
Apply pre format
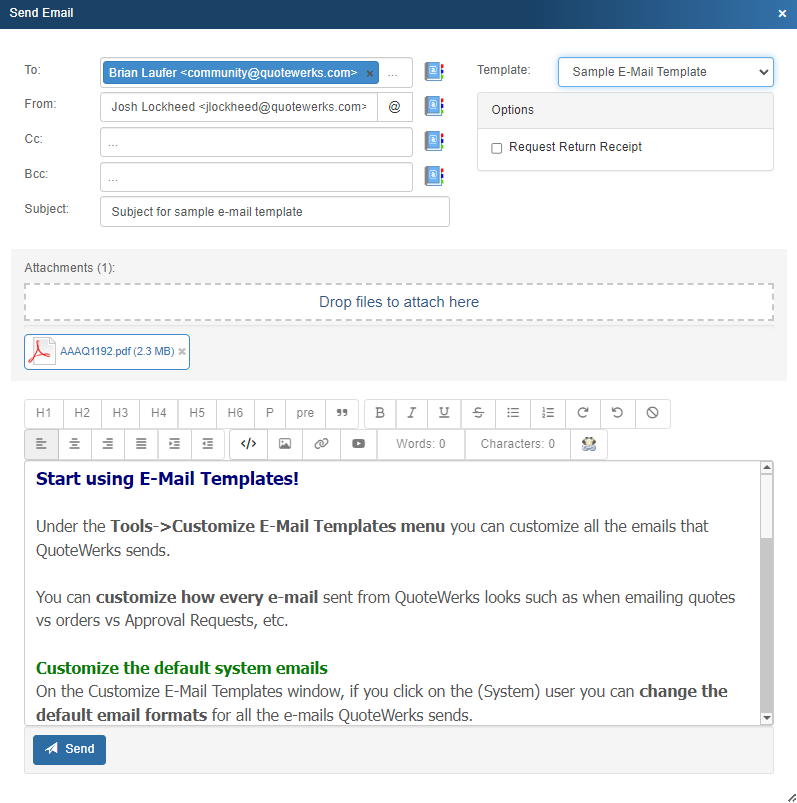coord(305,413)
